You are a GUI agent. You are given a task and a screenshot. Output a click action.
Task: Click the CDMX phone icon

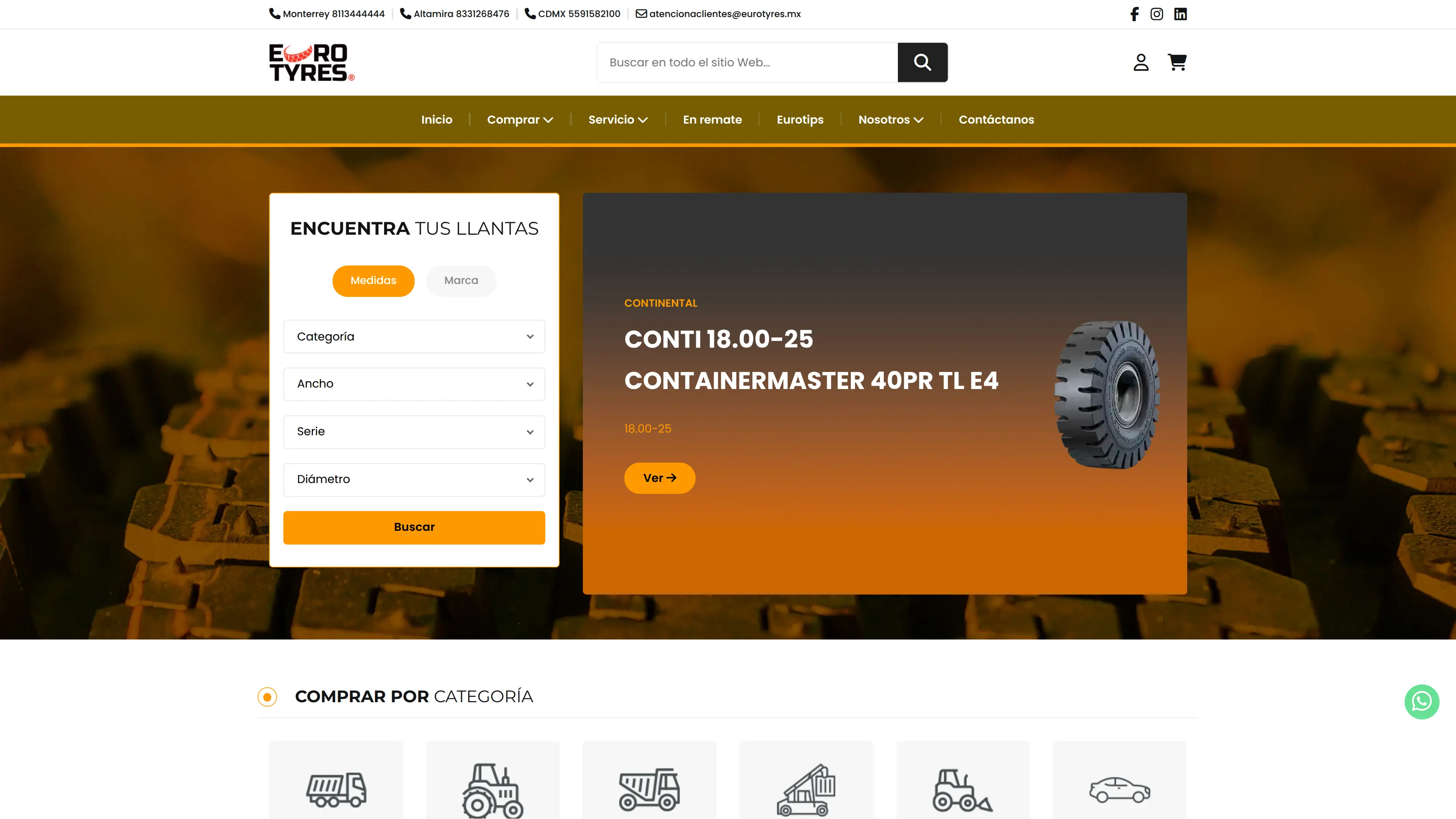click(530, 14)
